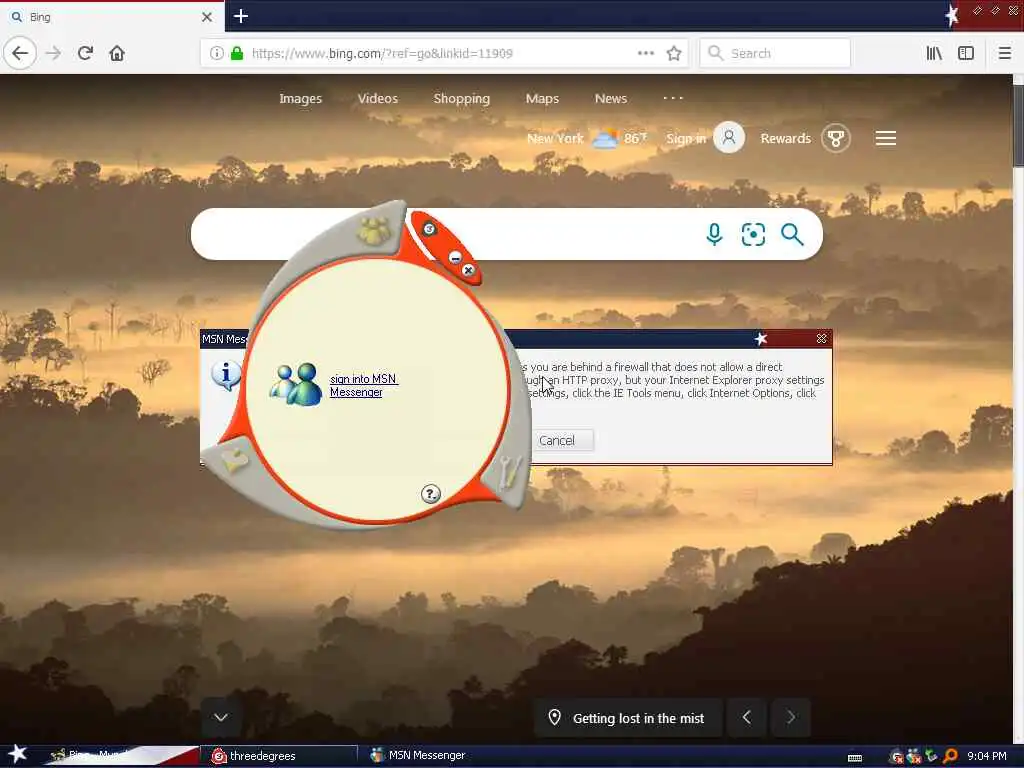This screenshot has width=1024, height=768.
Task: Open Getting lost in the mist info
Action: (x=628, y=718)
